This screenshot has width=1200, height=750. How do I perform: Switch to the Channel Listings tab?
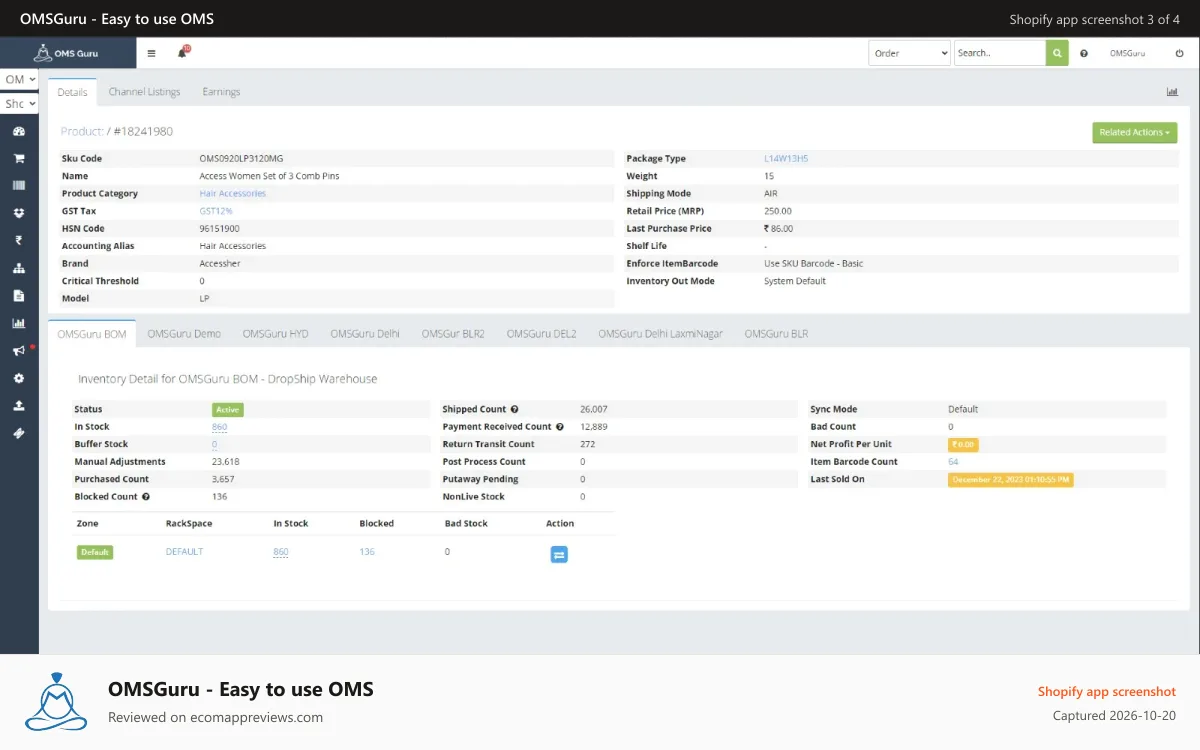pos(145,92)
